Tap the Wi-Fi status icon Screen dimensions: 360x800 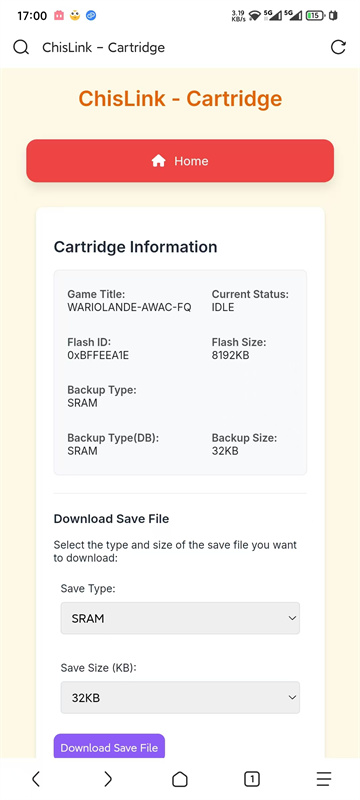coord(254,16)
